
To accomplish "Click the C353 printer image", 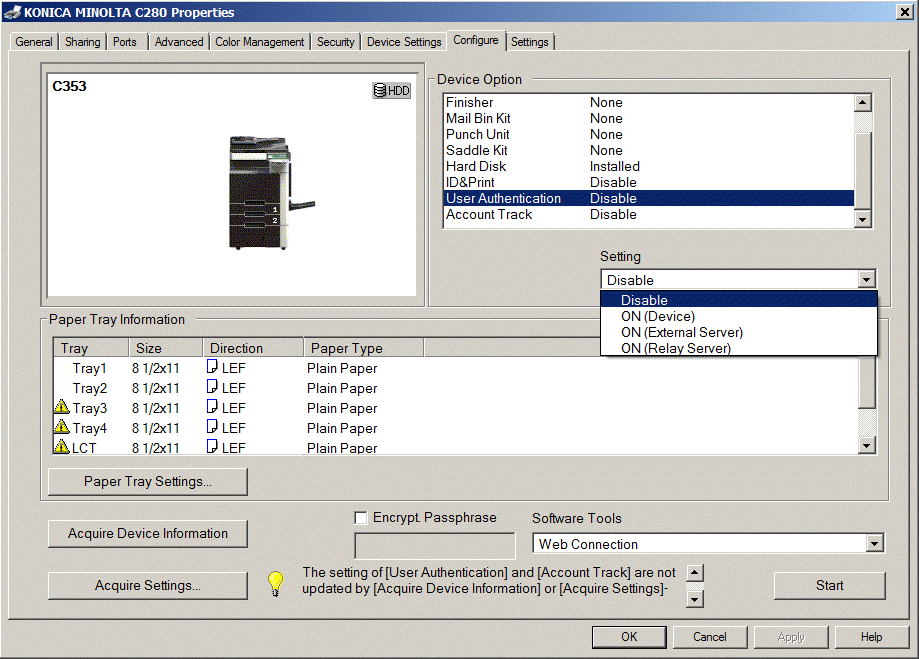I will click(x=259, y=192).
